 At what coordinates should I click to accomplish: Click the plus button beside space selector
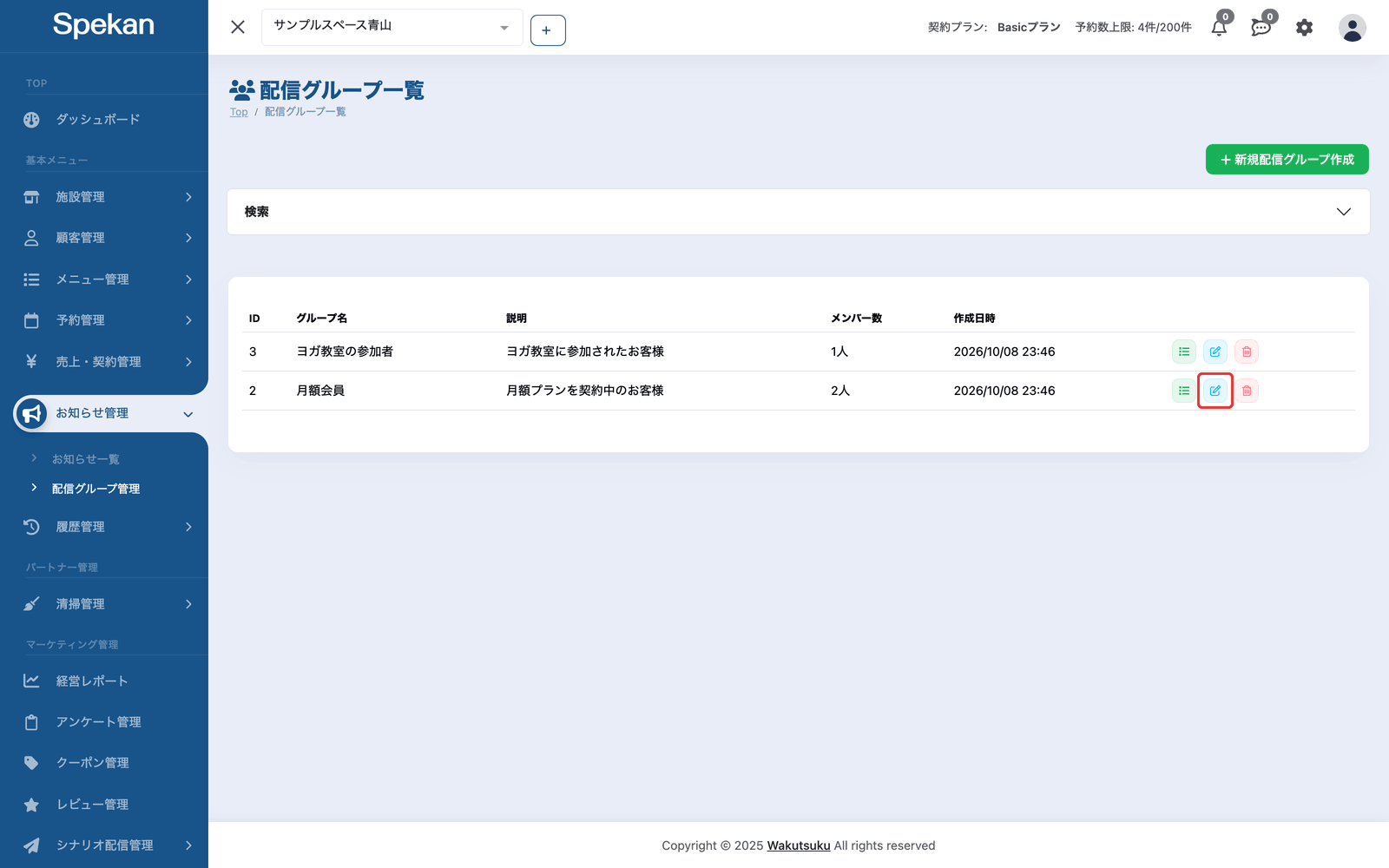[x=548, y=30]
